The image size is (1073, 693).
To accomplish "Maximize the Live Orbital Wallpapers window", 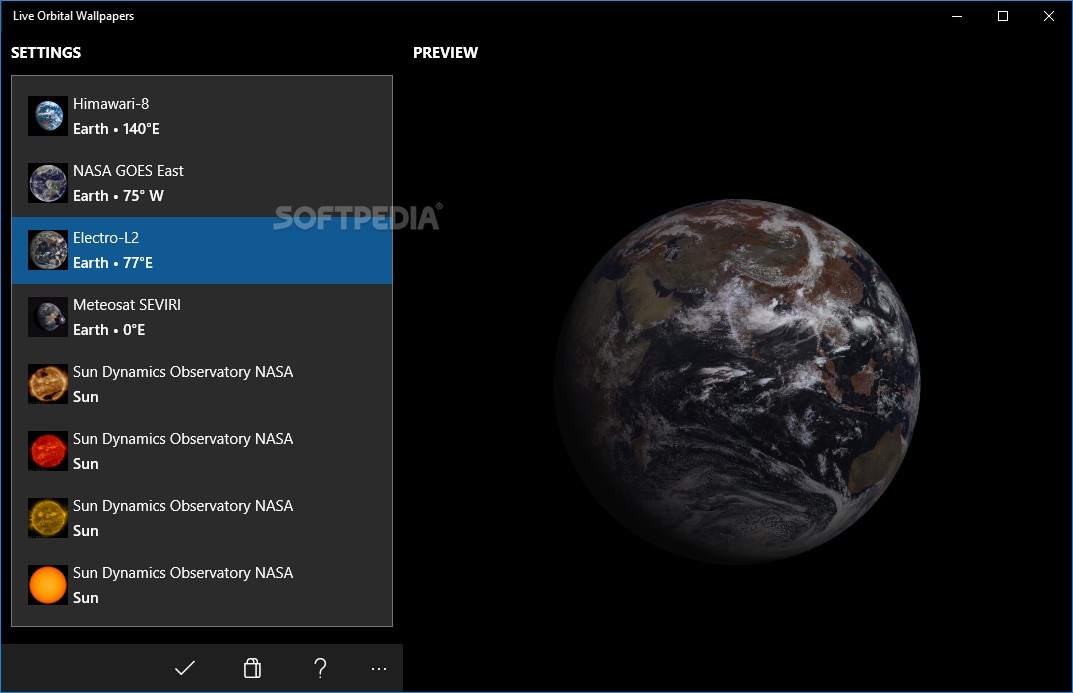I will click(1003, 16).
